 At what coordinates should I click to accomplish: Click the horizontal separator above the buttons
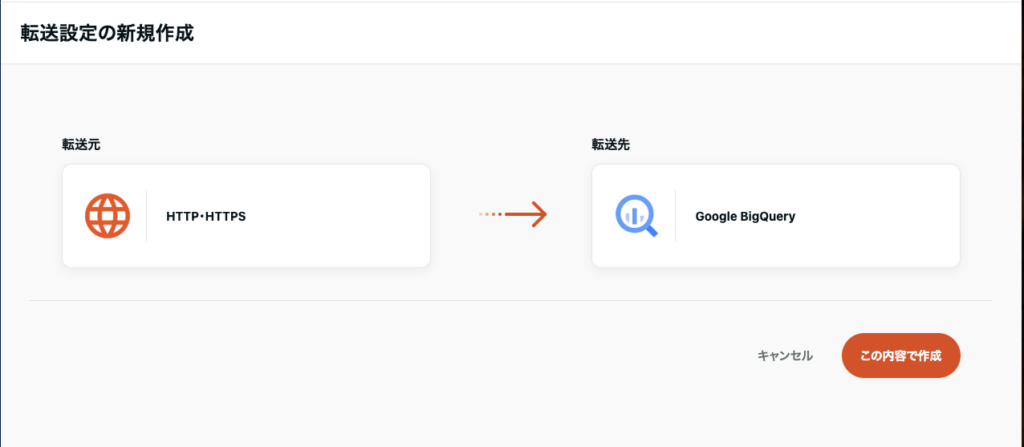tap(510, 300)
